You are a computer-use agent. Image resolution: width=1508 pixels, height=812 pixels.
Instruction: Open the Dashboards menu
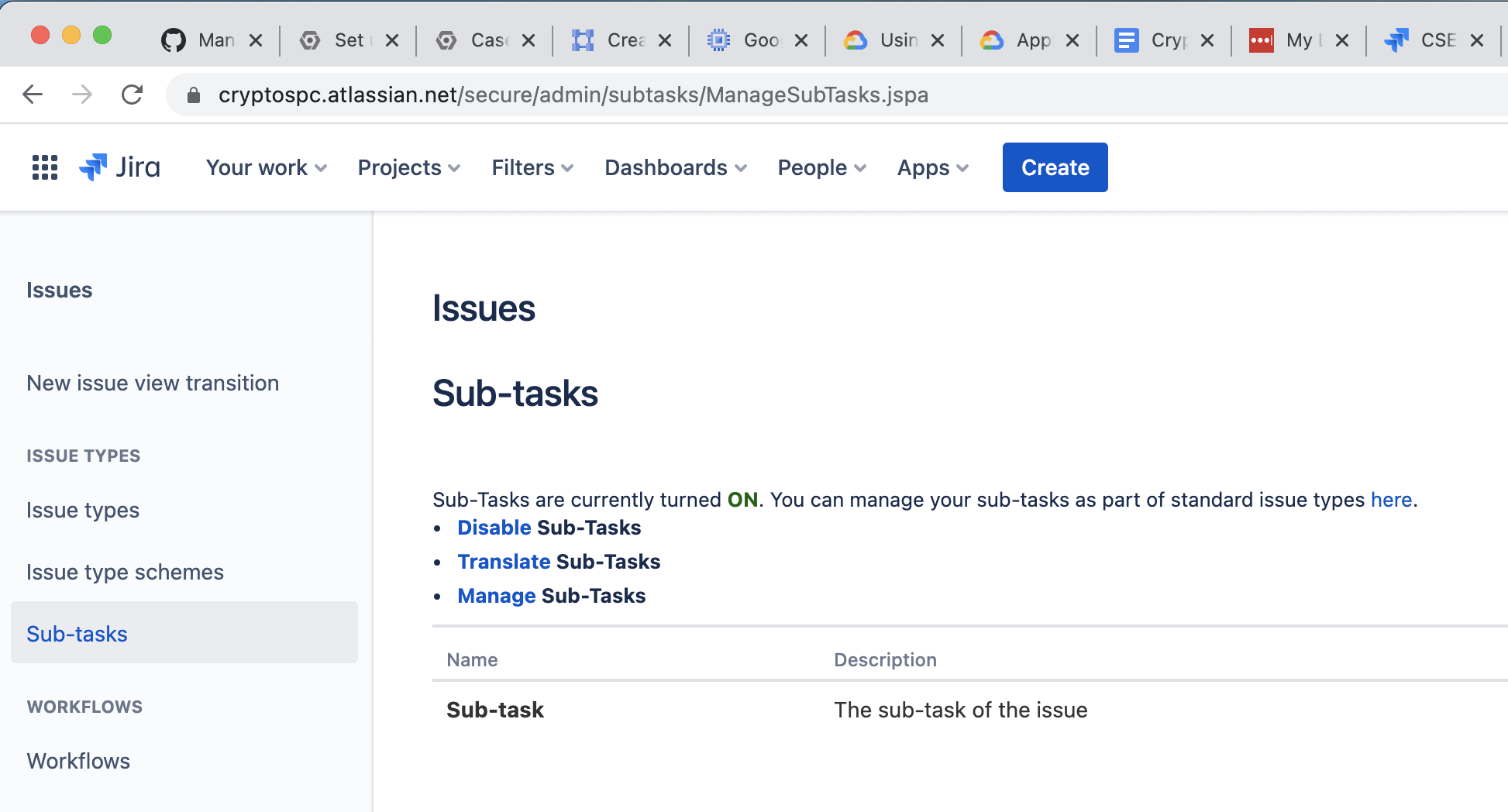(676, 167)
